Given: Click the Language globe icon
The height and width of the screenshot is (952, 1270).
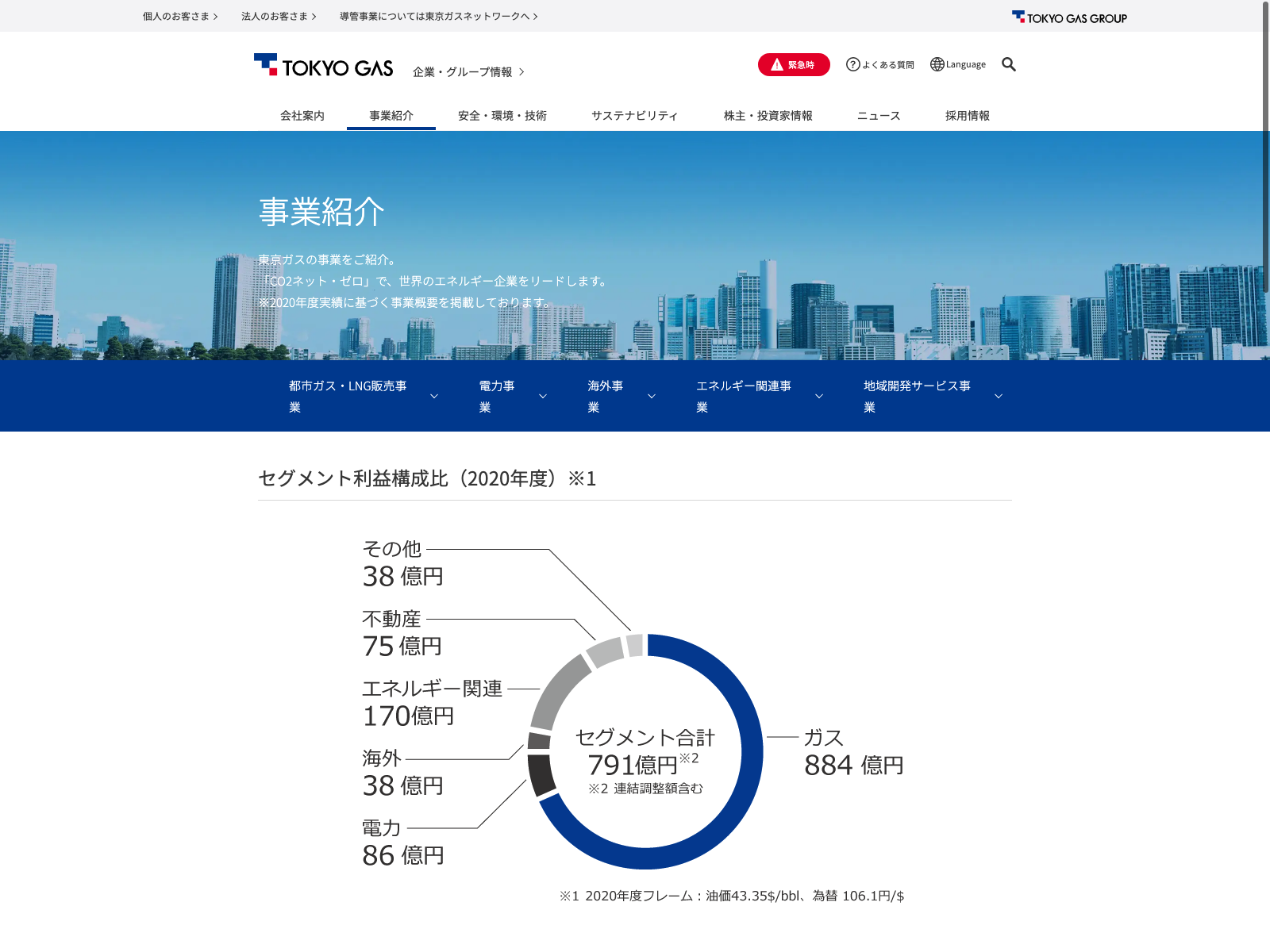Looking at the screenshot, I should tap(937, 64).
